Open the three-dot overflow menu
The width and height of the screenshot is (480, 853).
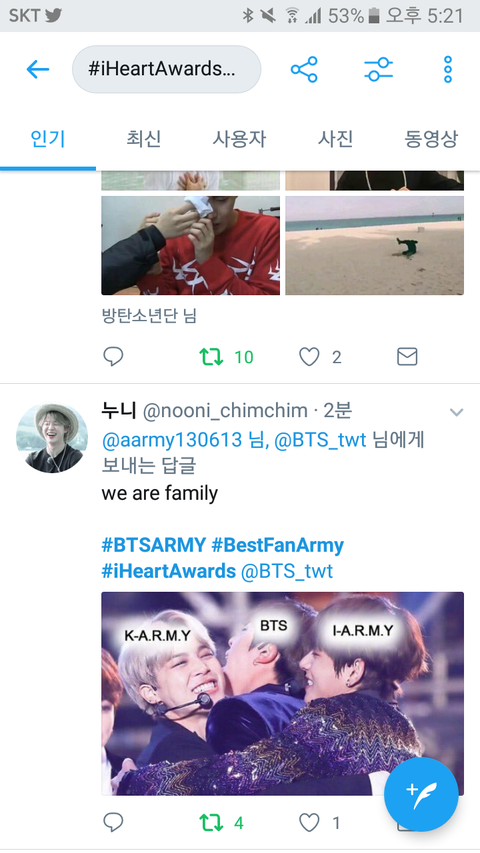[x=447, y=69]
